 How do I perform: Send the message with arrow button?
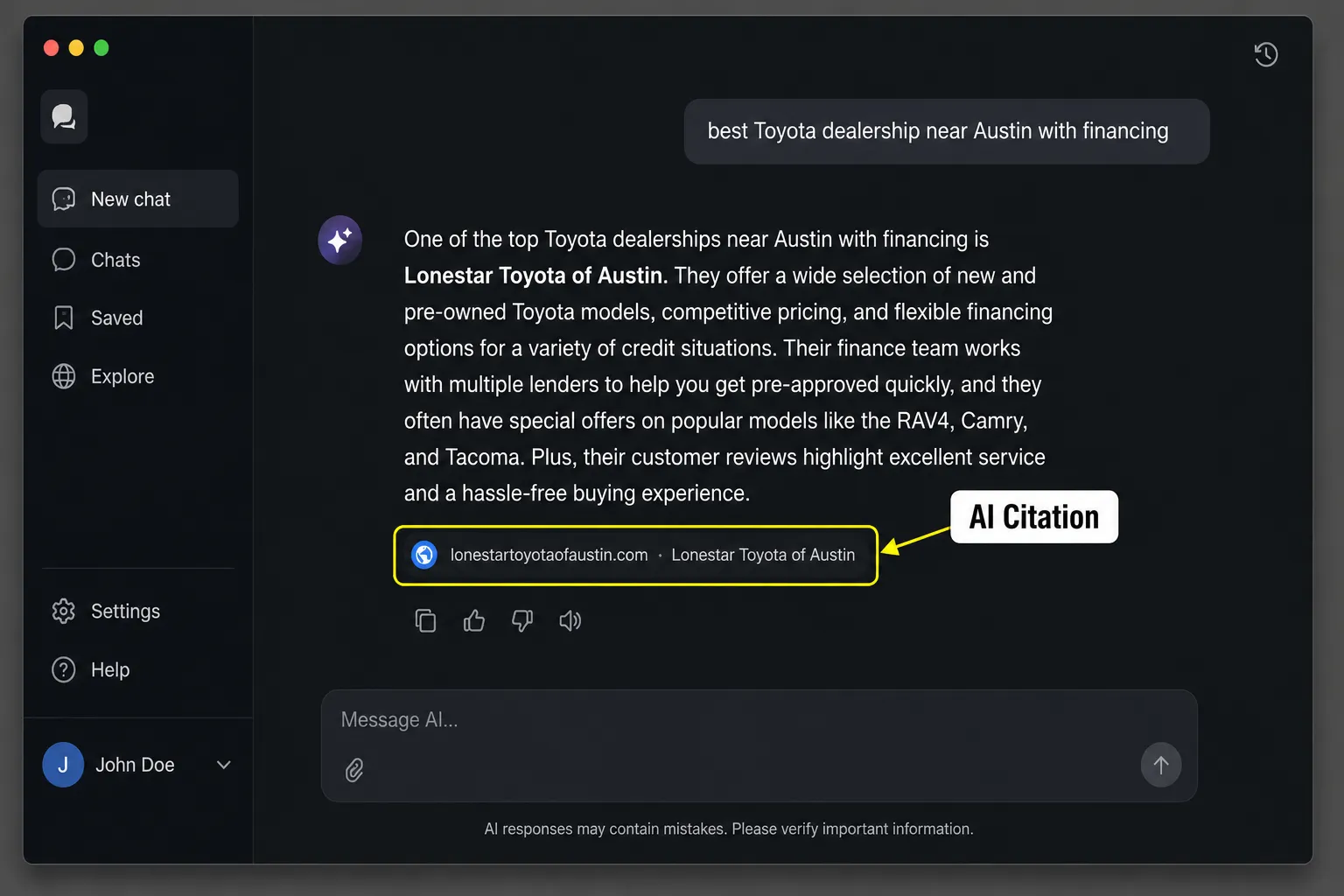click(x=1161, y=765)
